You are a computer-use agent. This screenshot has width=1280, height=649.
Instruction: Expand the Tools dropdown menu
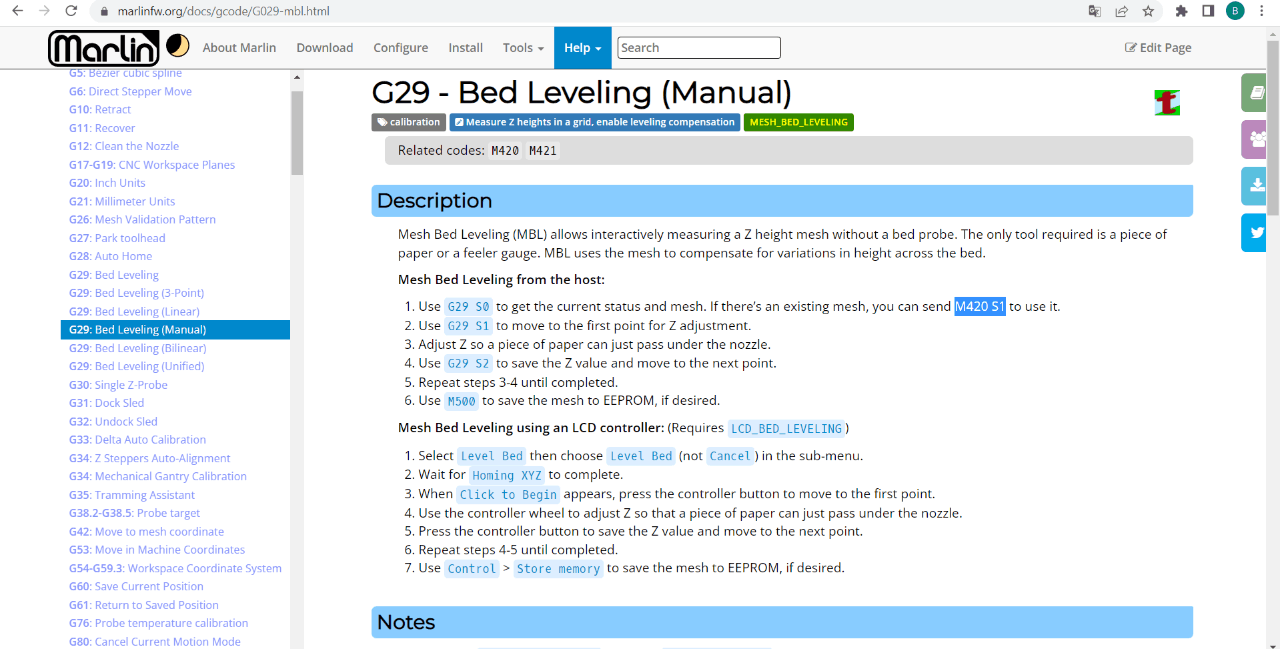(x=523, y=48)
